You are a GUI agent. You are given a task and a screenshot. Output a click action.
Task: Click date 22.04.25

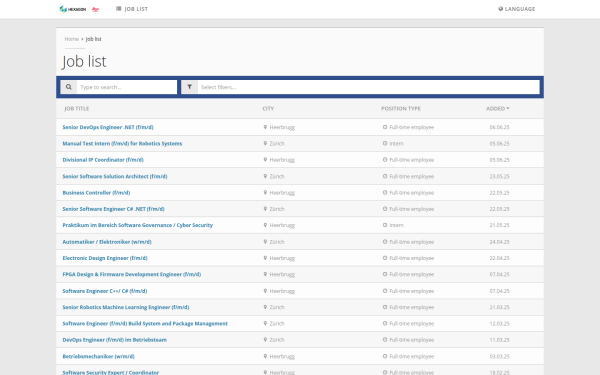tap(499, 258)
